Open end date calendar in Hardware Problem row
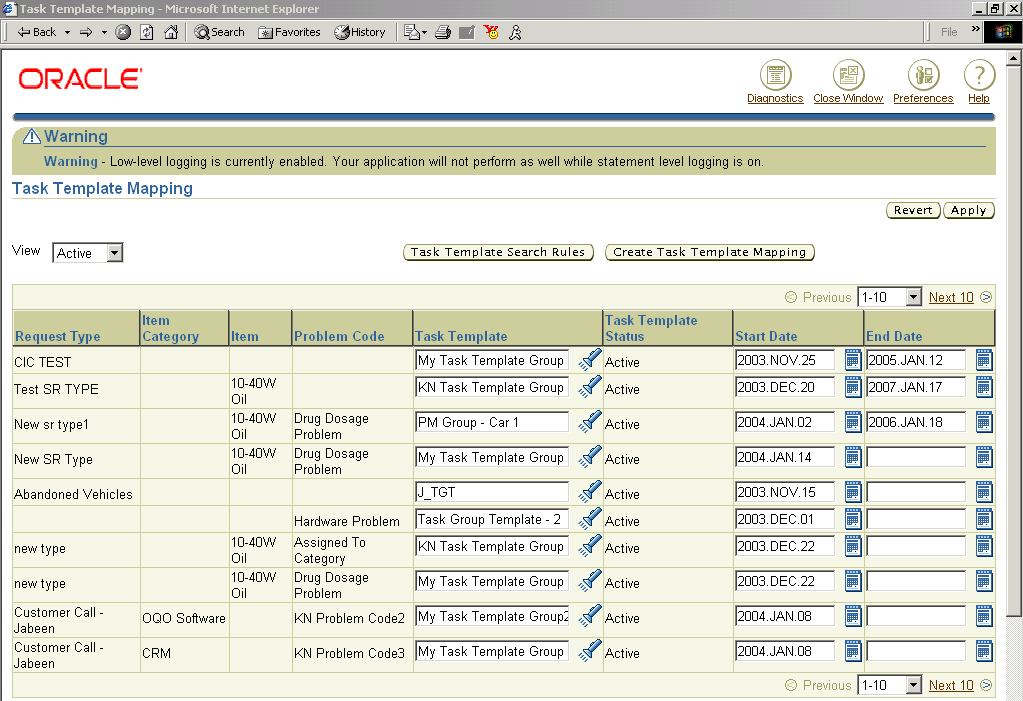 [985, 520]
